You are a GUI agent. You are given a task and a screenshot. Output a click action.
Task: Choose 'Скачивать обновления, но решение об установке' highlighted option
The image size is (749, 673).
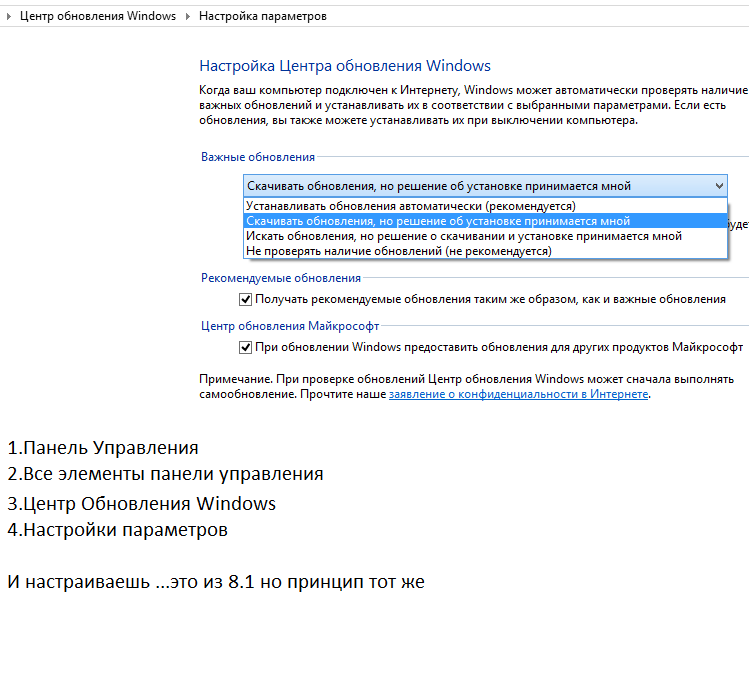tap(485, 221)
